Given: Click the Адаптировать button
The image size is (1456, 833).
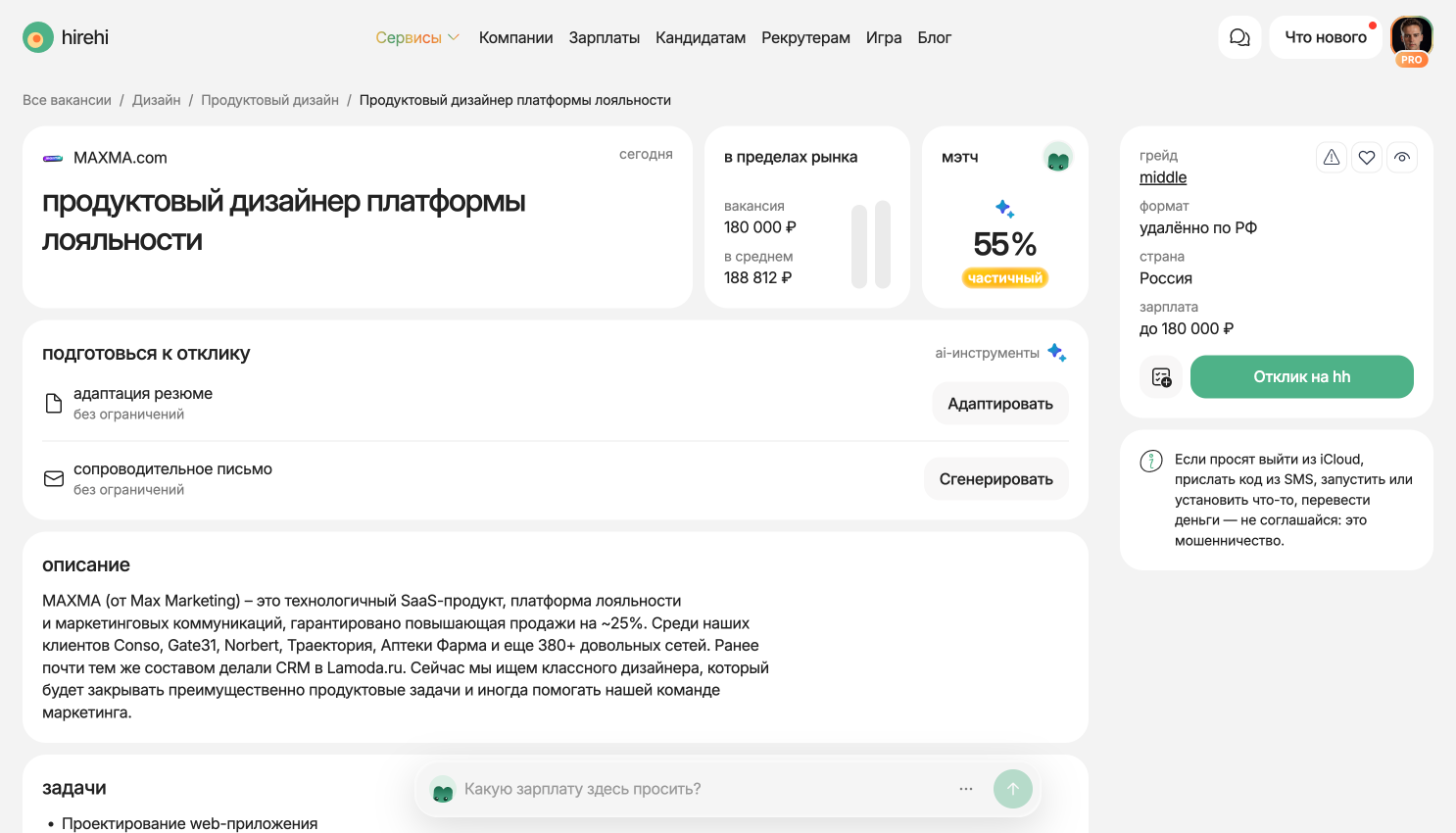Looking at the screenshot, I should [x=1000, y=404].
